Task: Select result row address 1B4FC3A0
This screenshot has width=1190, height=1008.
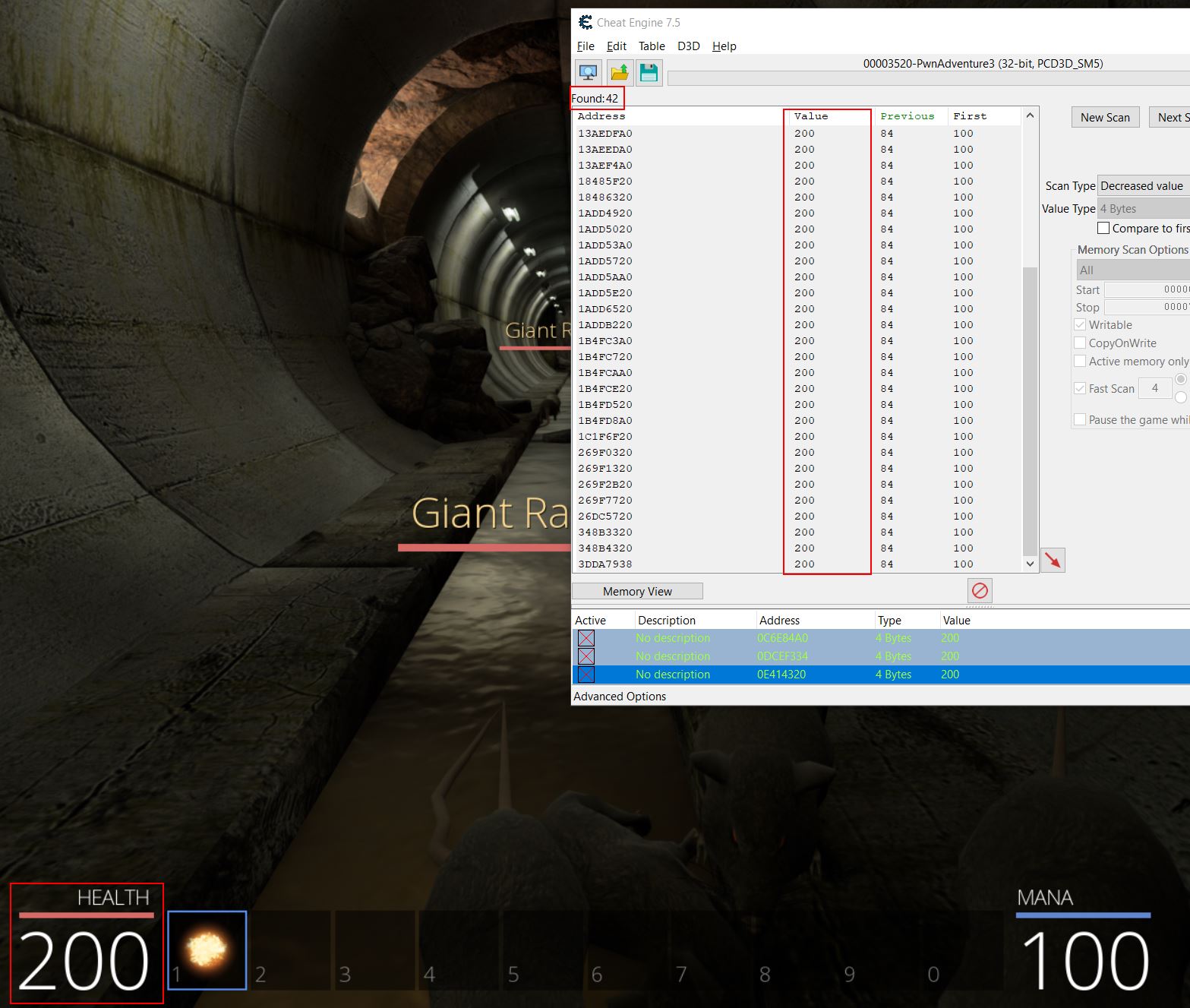Action: (797, 340)
